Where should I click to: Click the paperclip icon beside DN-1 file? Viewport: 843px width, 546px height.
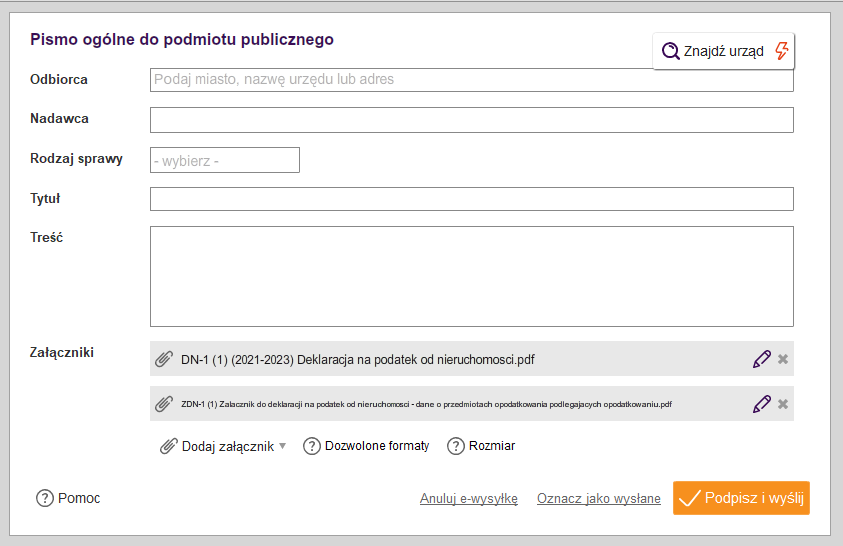164,359
